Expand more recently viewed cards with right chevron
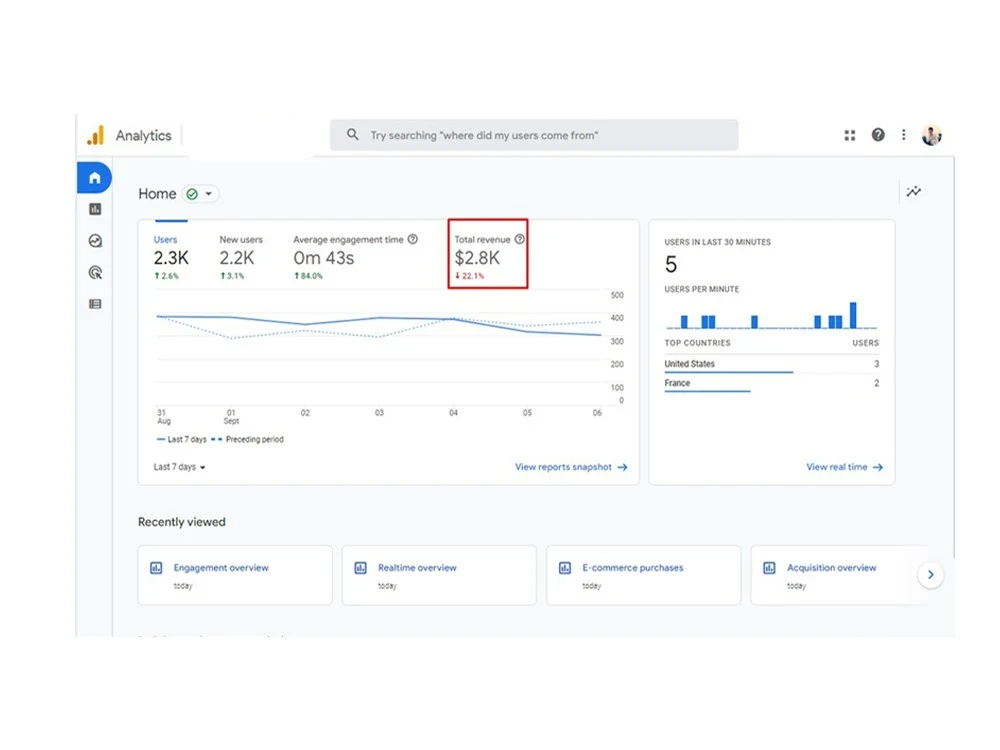This screenshot has height=750, width=1000. tap(930, 574)
